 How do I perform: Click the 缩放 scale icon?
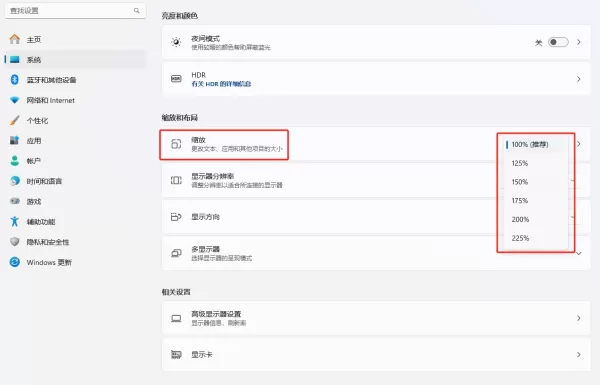coord(176,144)
